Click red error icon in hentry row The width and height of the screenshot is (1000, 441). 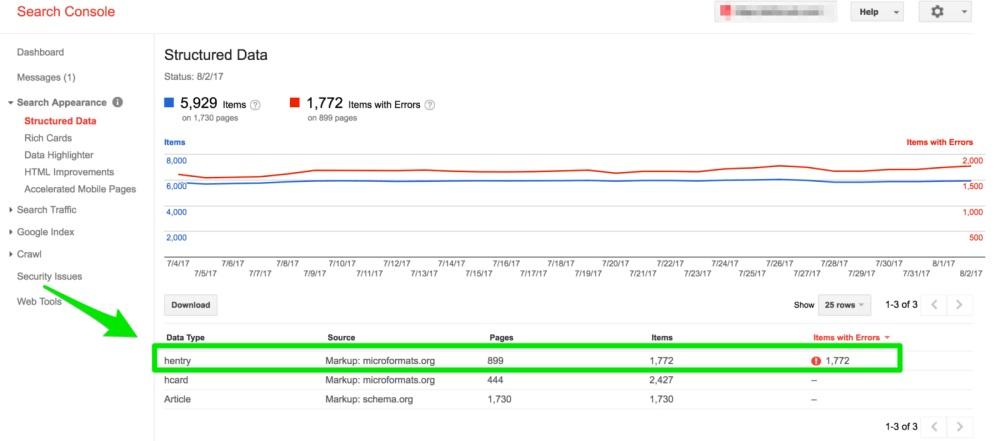pos(817,359)
